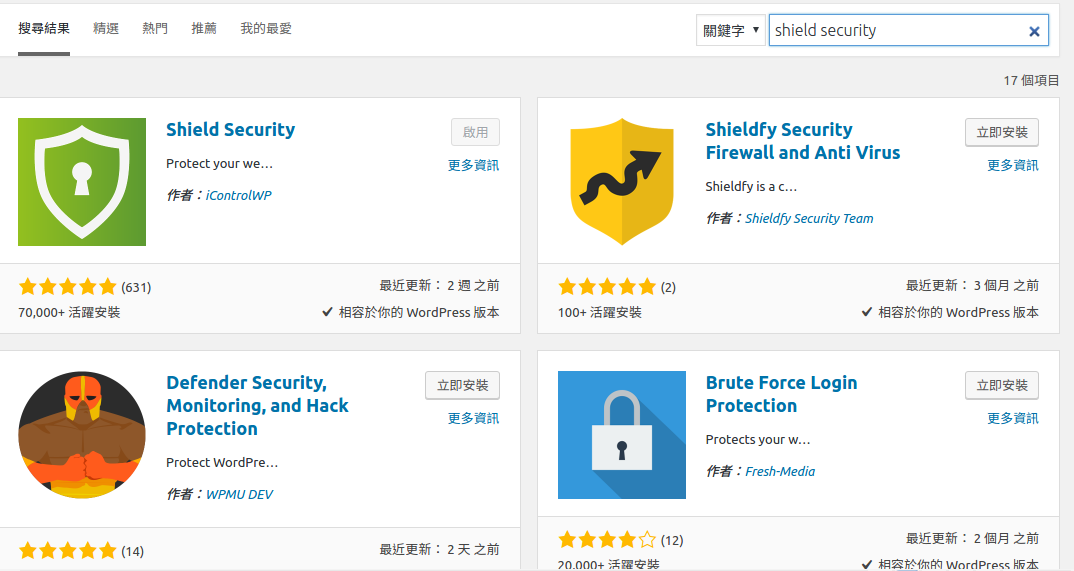Switch to the 熱門 tab
The height and width of the screenshot is (571, 1074).
[155, 29]
